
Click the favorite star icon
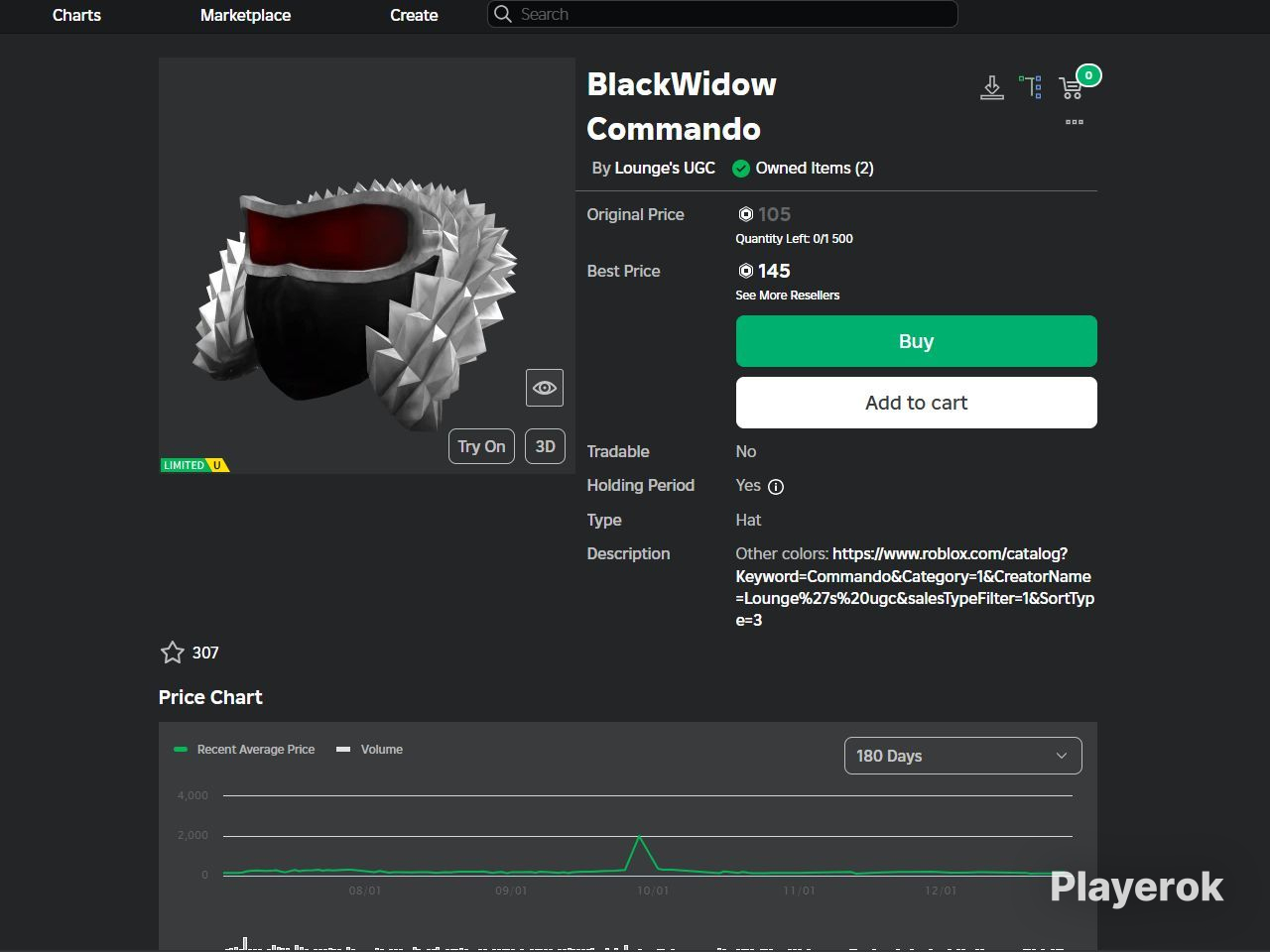pyautogui.click(x=173, y=652)
